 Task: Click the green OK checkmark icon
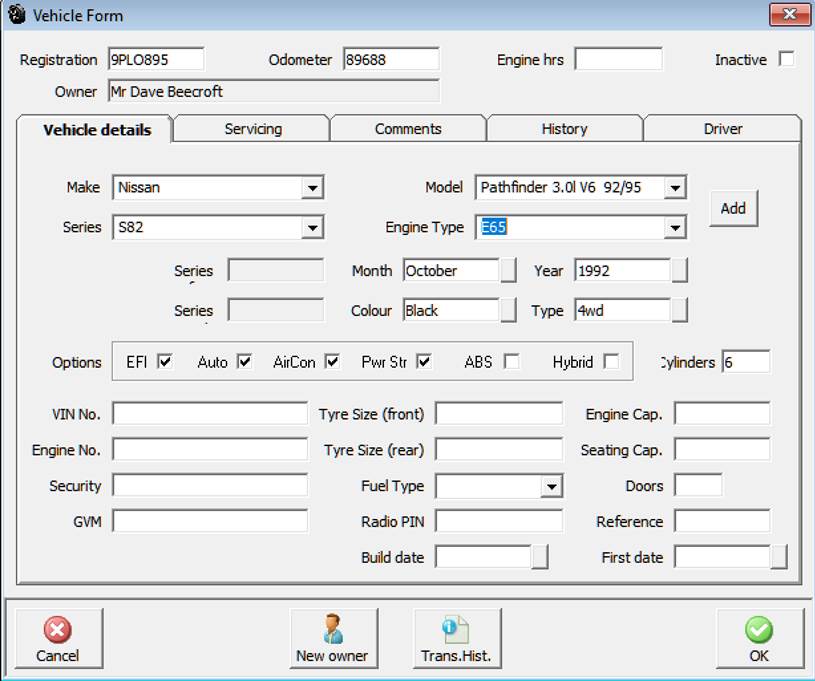[x=759, y=630]
